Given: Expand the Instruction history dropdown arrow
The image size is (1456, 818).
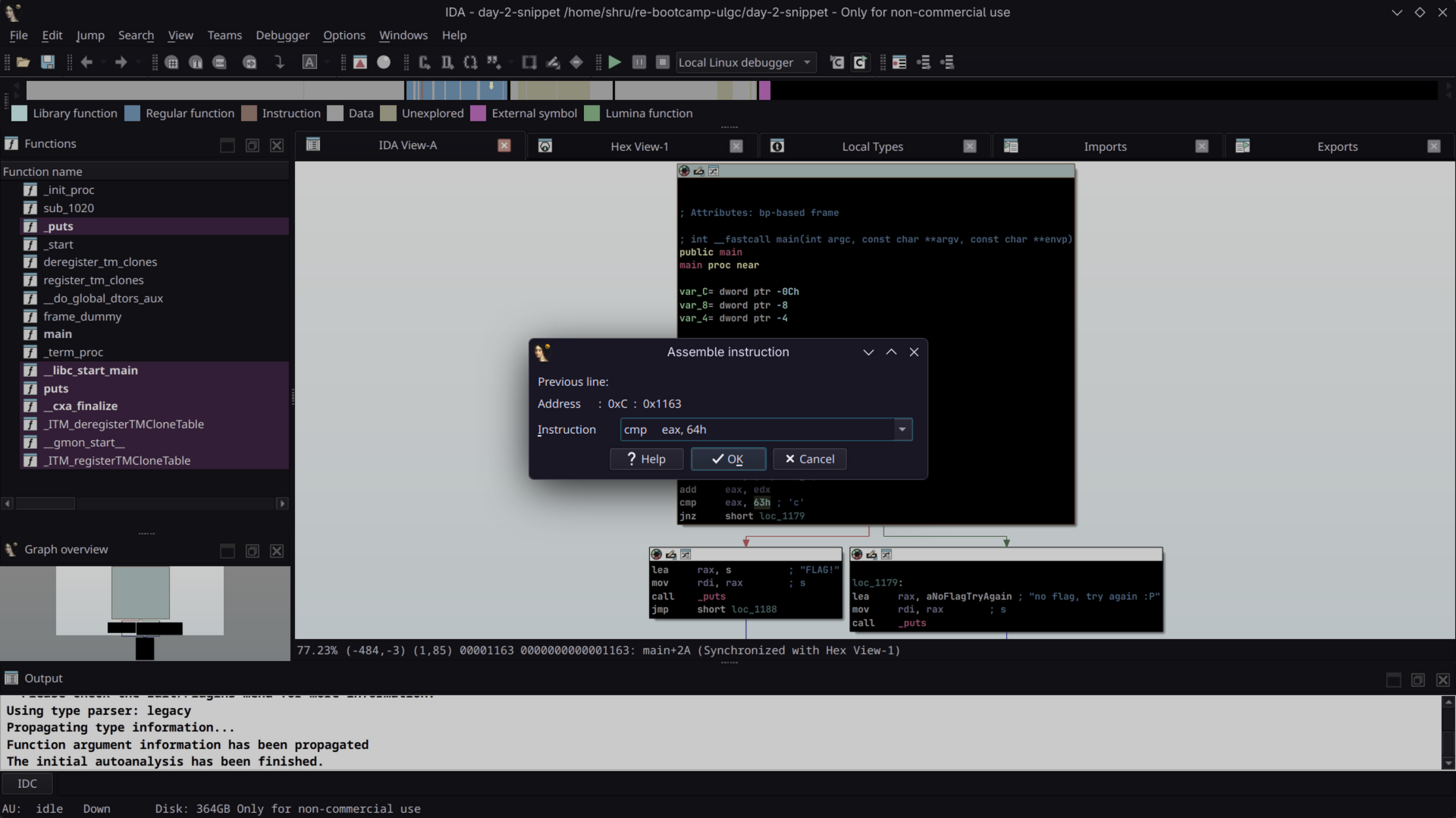Looking at the screenshot, I should (902, 429).
